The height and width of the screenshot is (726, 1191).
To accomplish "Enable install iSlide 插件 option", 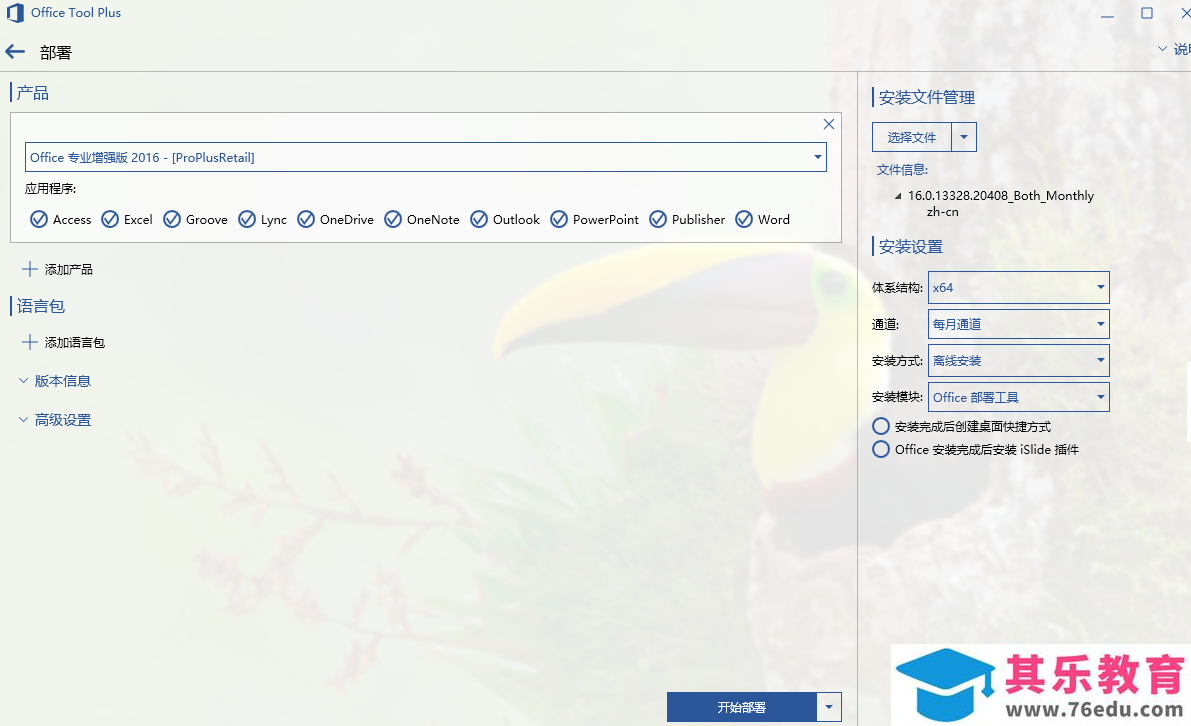I will pos(881,450).
